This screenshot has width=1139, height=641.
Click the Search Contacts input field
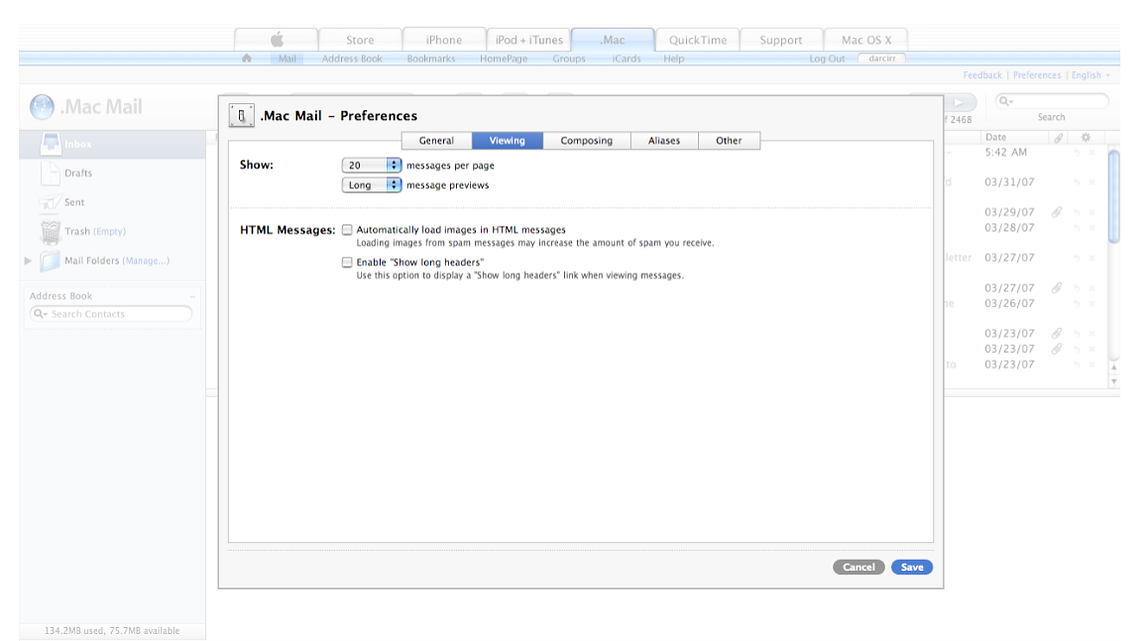[x=111, y=314]
